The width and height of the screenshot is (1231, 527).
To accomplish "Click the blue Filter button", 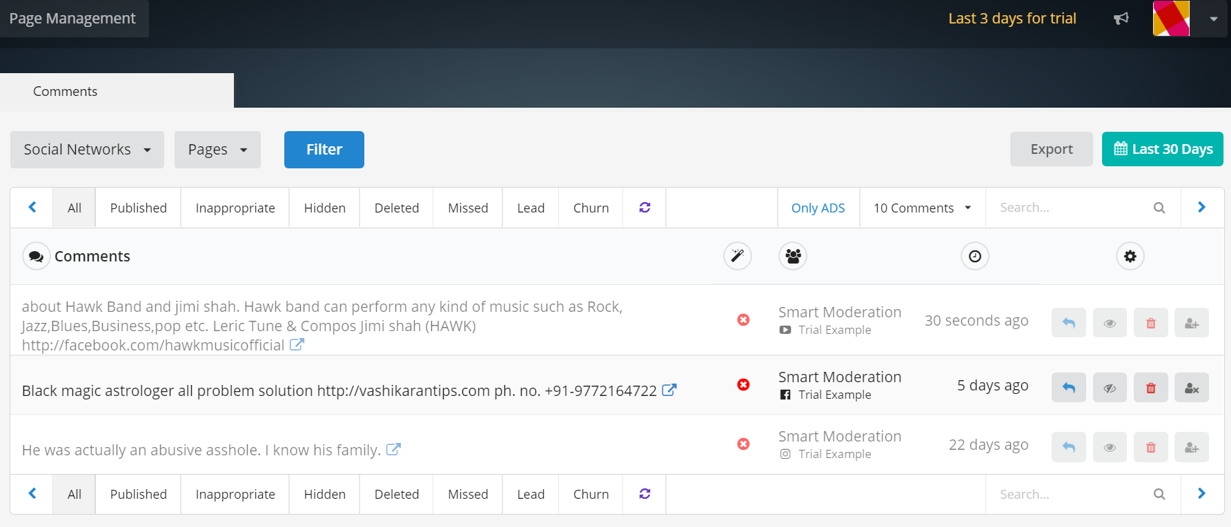I will click(x=324, y=149).
